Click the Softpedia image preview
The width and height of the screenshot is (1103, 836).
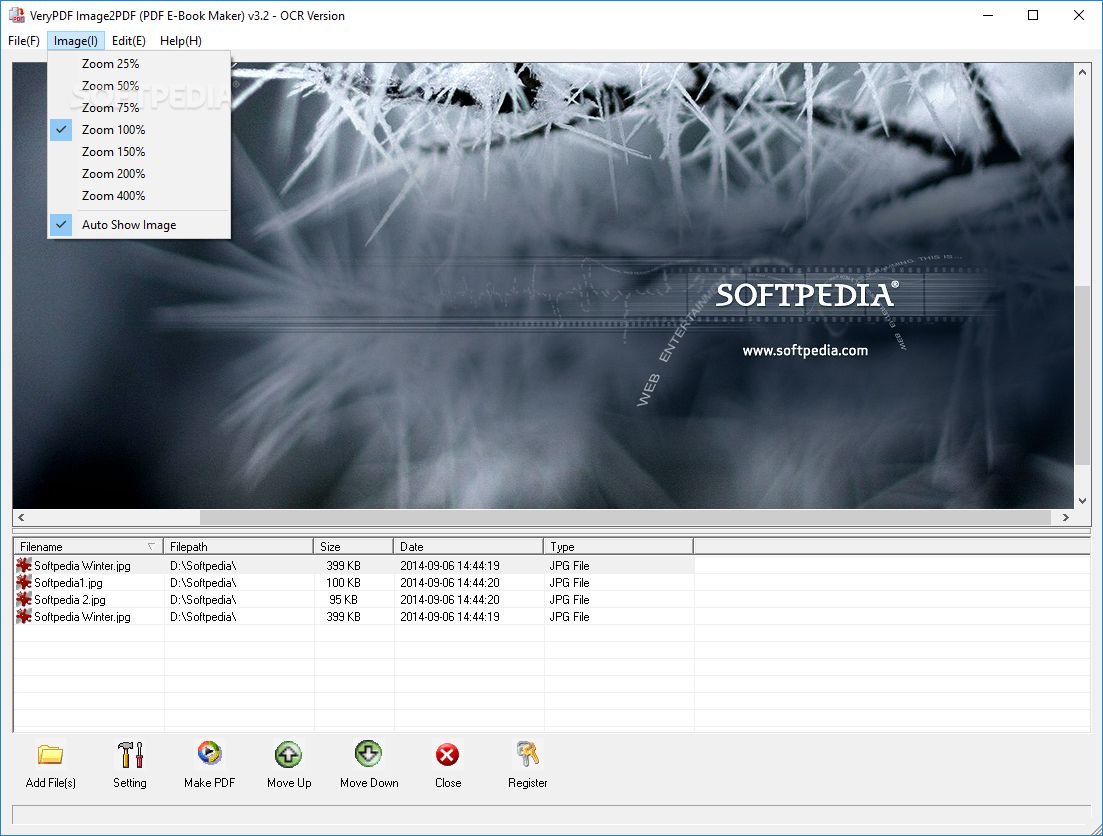coord(543,286)
